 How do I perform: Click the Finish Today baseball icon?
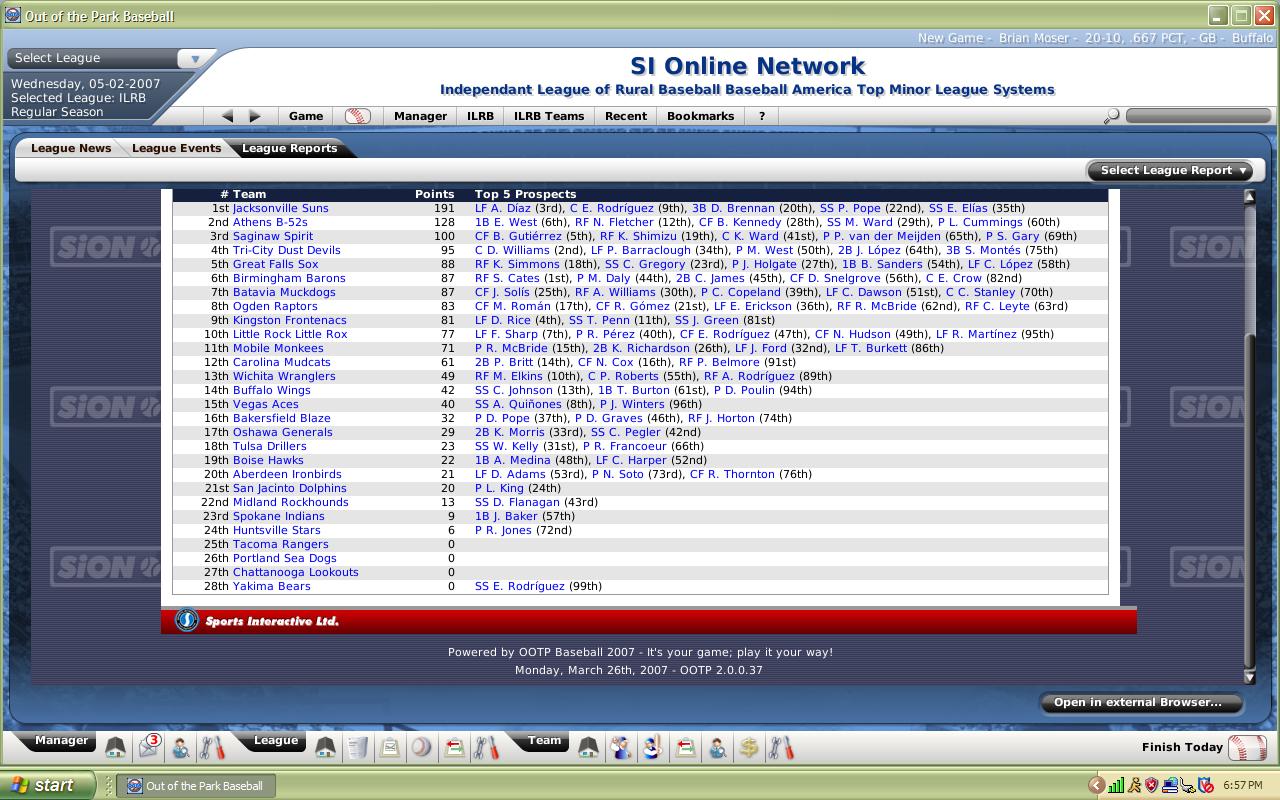[x=1248, y=747]
